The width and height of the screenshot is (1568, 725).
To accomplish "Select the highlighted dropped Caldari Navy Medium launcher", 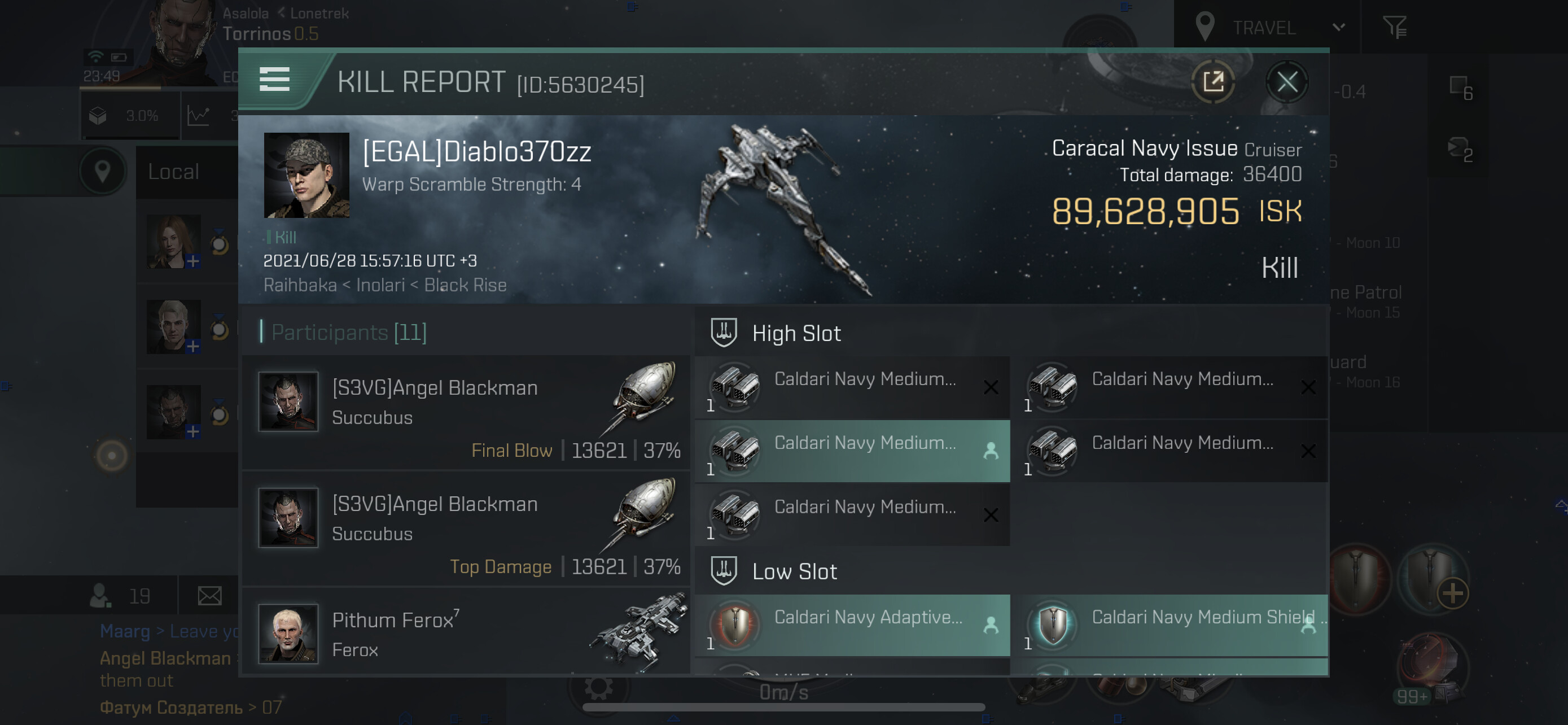I will click(x=852, y=451).
